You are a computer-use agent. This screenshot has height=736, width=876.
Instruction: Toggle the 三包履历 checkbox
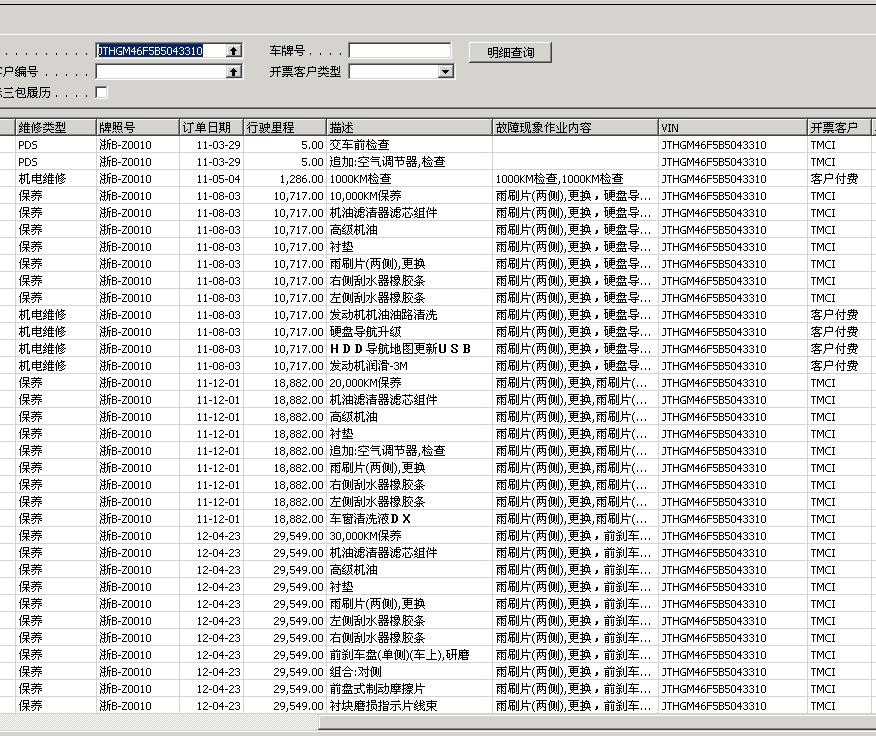pyautogui.click(x=102, y=92)
